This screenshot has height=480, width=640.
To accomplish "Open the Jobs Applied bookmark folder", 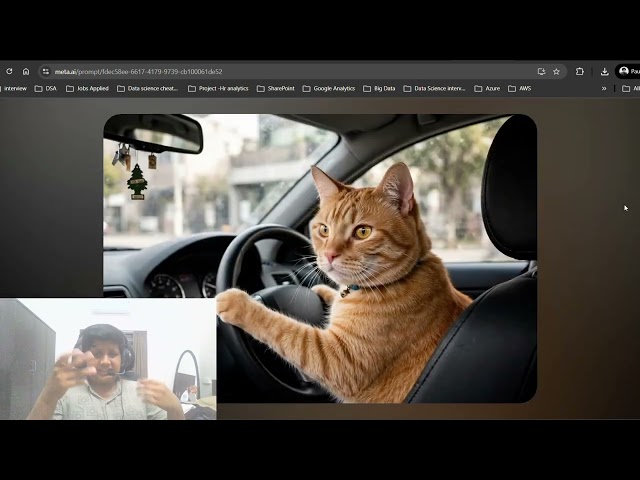I will coord(87,88).
